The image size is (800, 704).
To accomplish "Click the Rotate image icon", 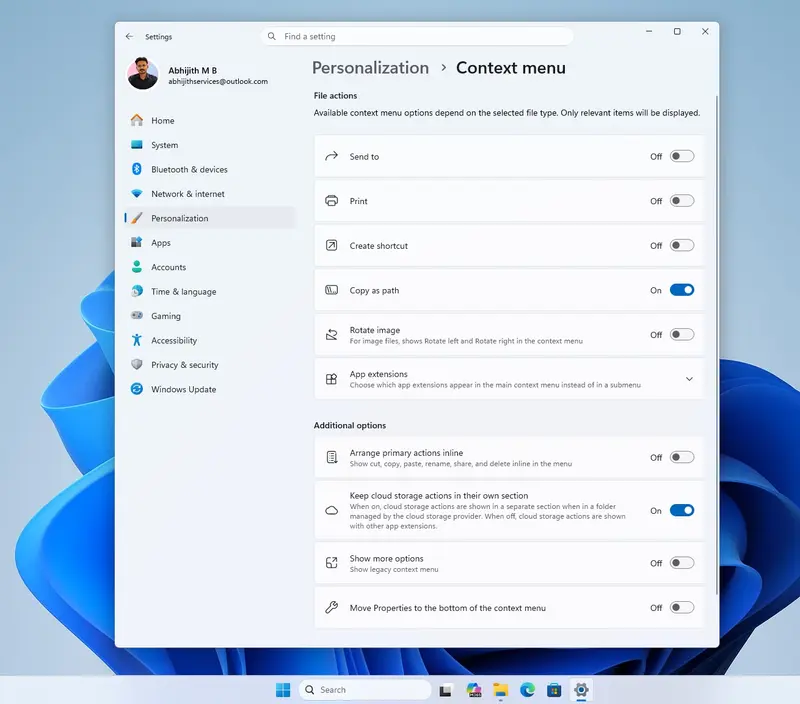I will click(x=332, y=335).
